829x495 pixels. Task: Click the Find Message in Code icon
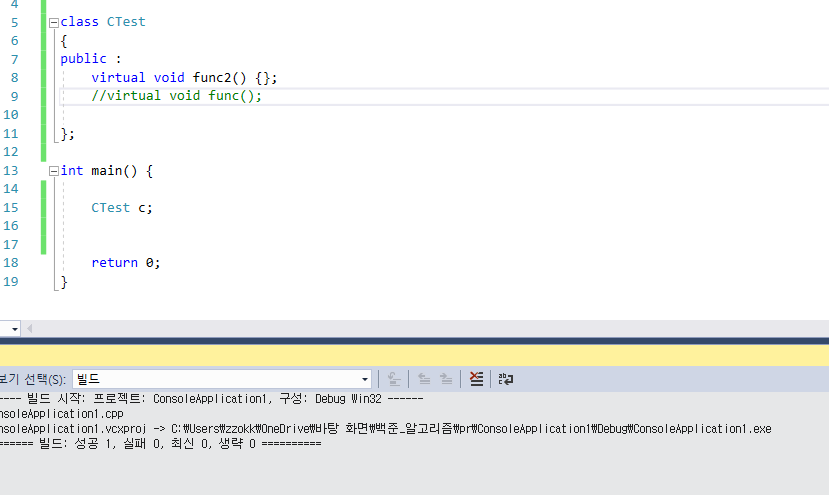point(394,379)
